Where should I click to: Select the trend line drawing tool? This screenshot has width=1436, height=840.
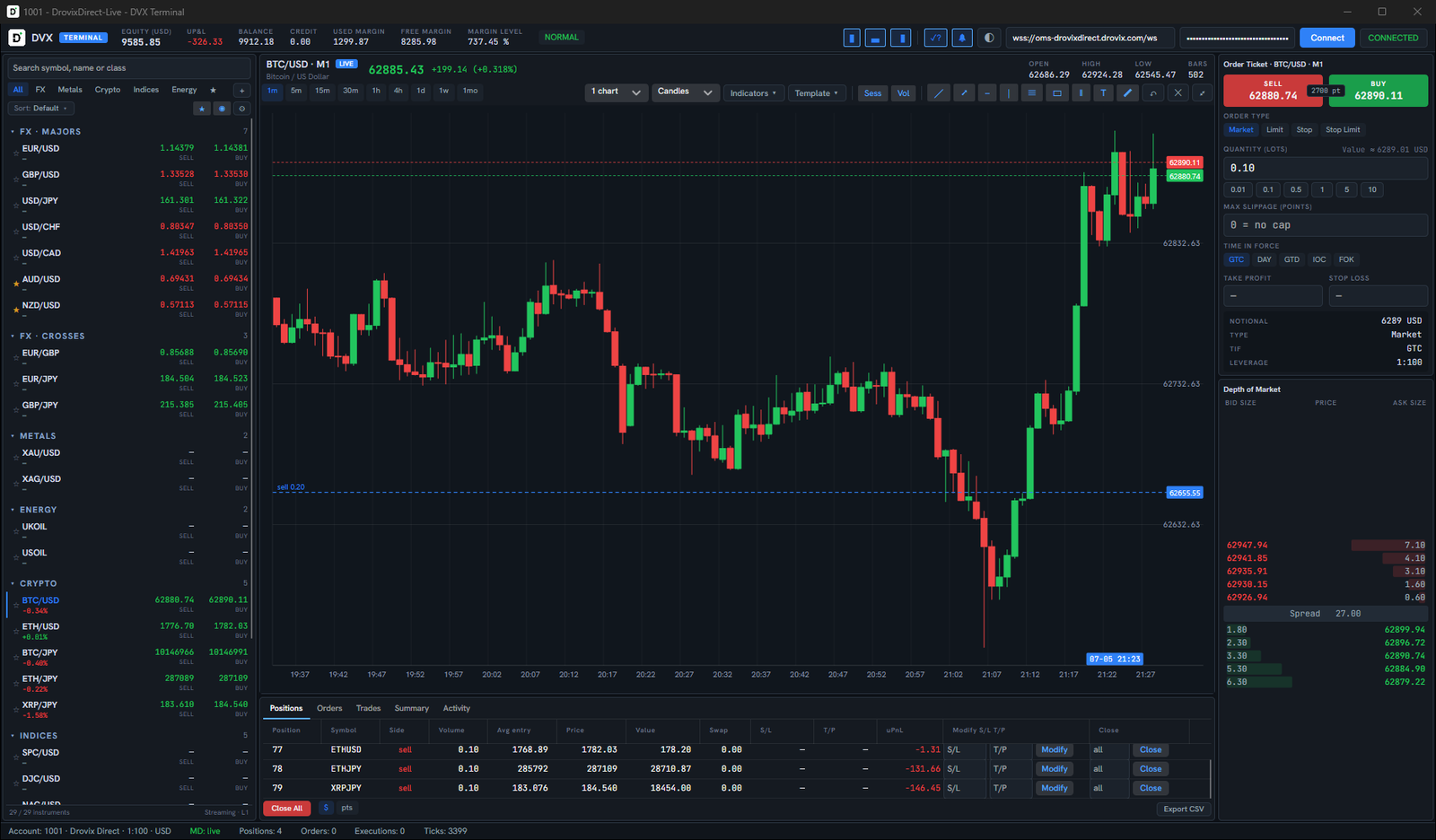pyautogui.click(x=939, y=93)
